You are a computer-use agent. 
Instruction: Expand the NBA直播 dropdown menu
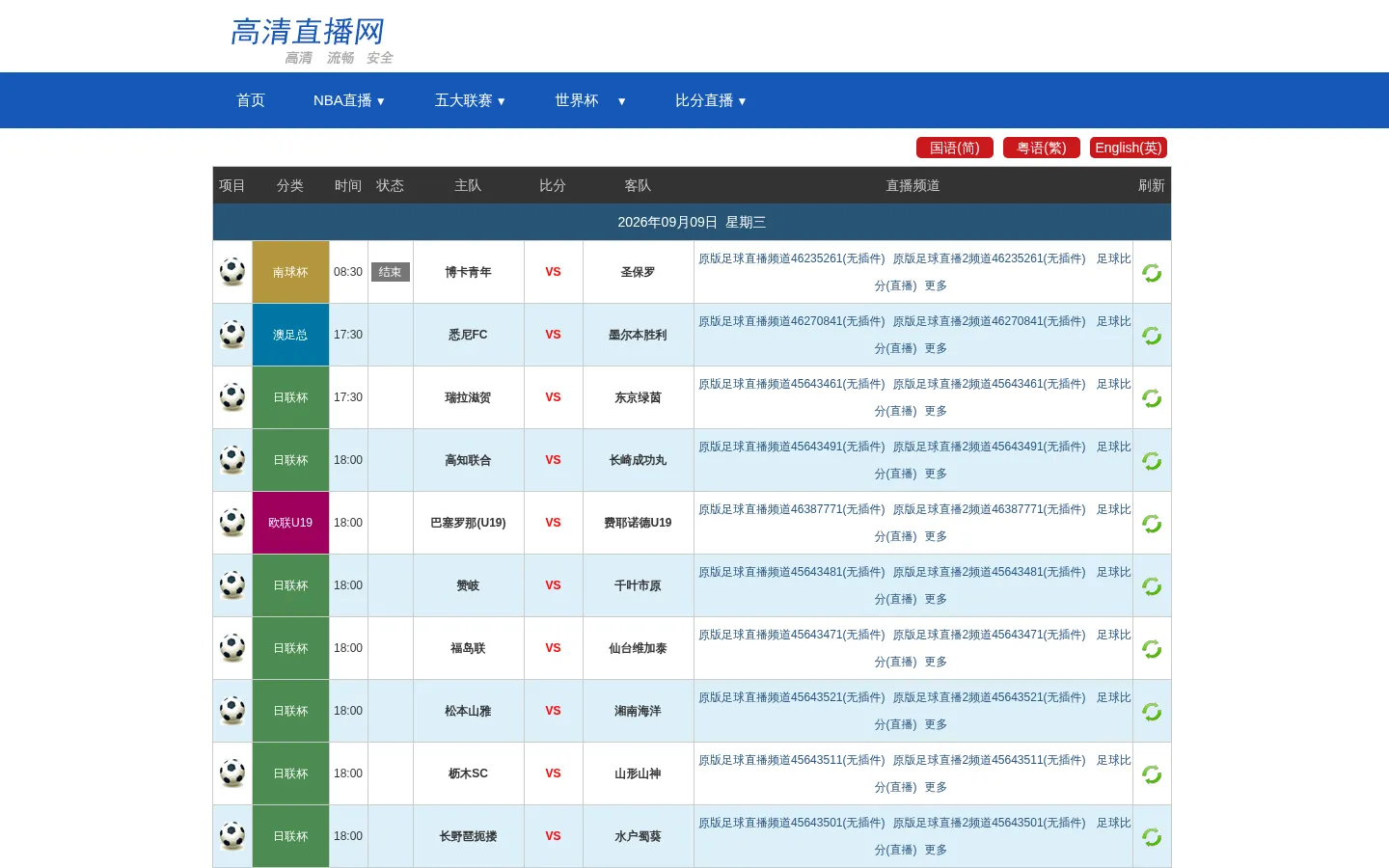tap(349, 100)
